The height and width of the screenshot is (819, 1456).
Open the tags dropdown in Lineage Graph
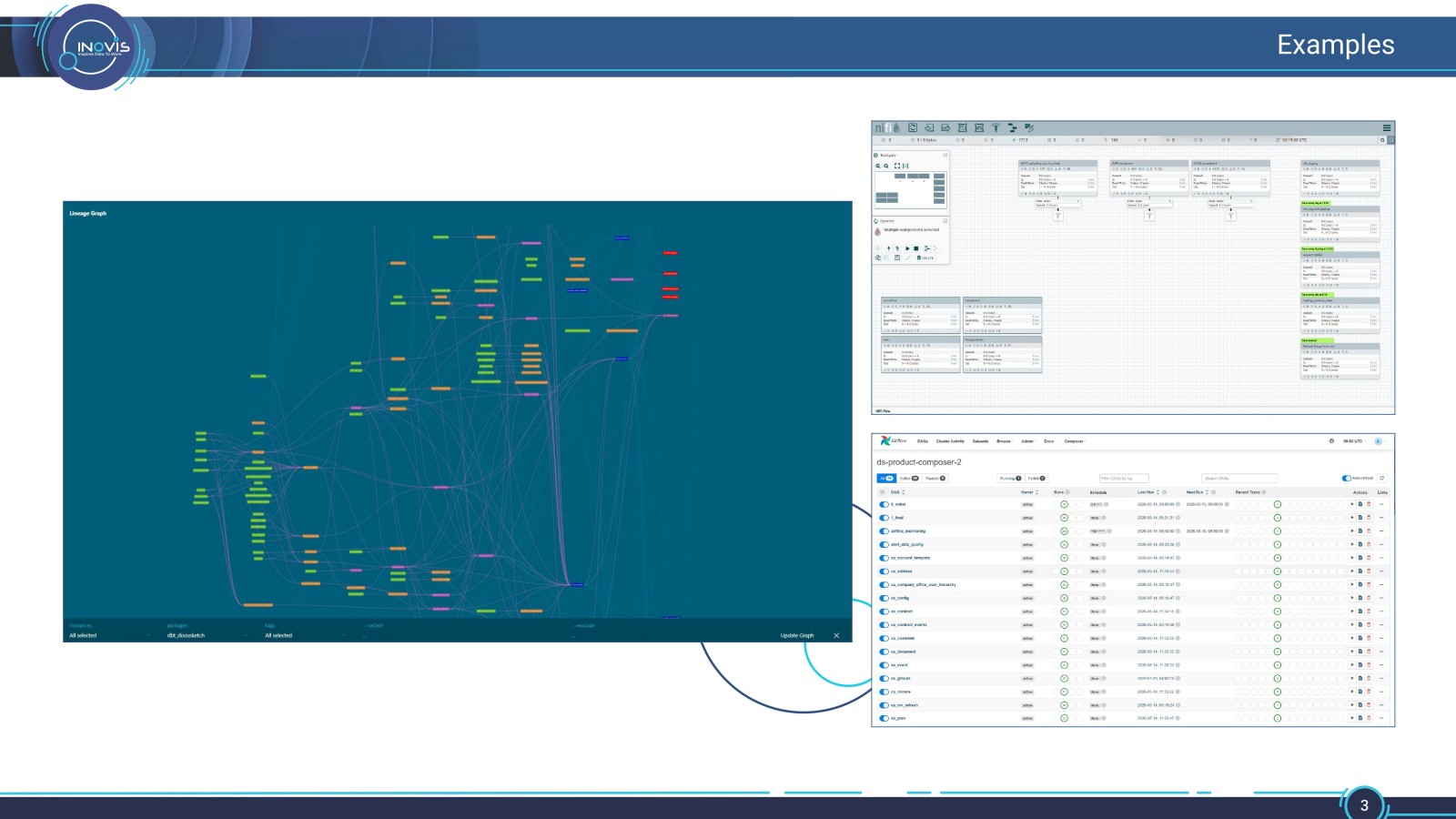[x=305, y=635]
